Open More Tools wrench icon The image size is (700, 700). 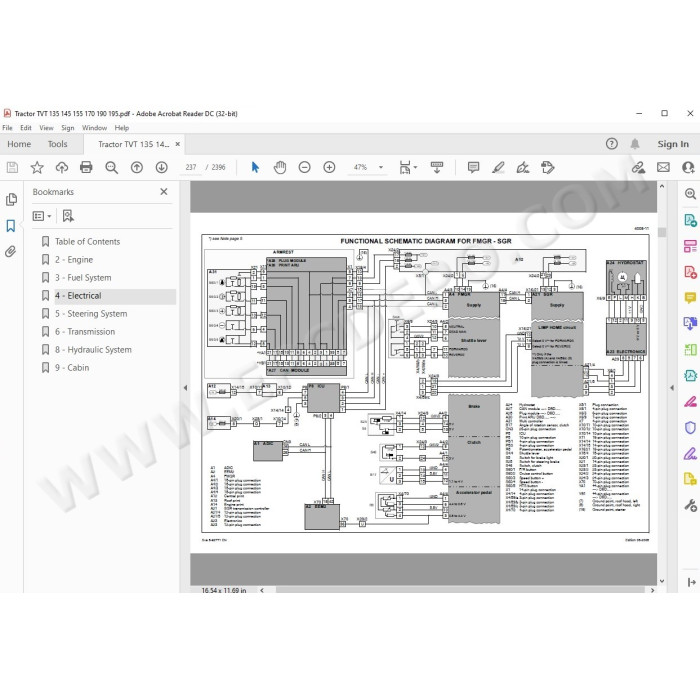pos(690,505)
